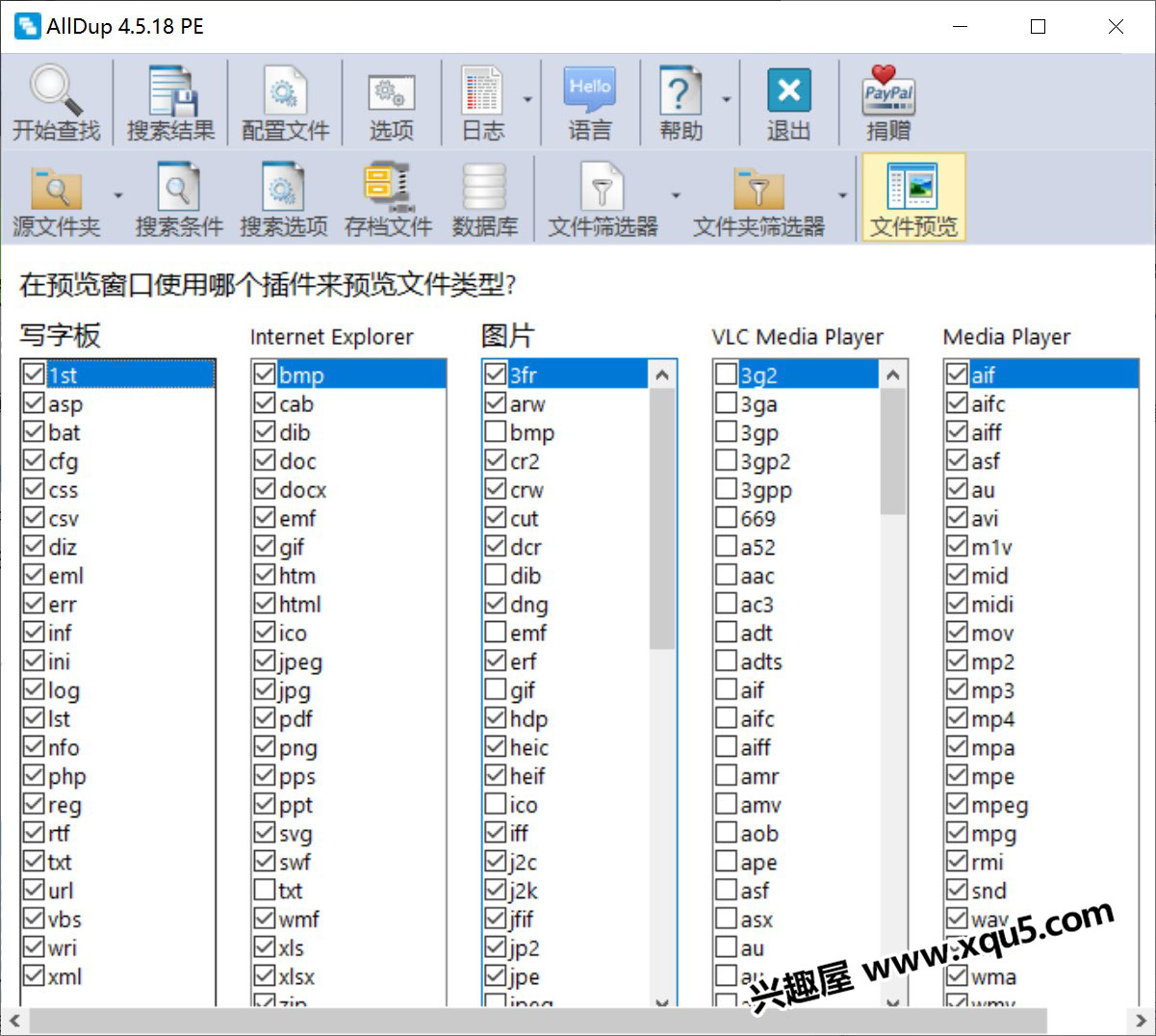
Task: Check amr under VLC Media Player
Action: [727, 775]
